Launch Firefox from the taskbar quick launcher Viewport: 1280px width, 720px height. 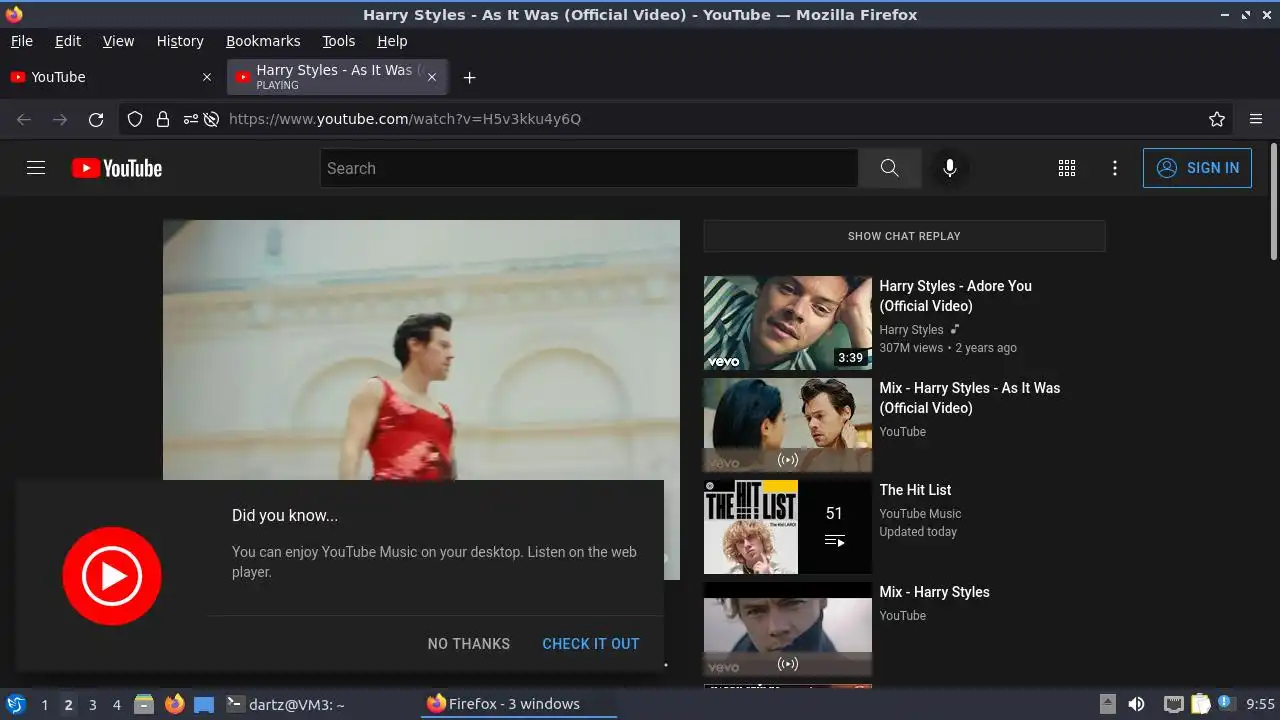click(175, 704)
